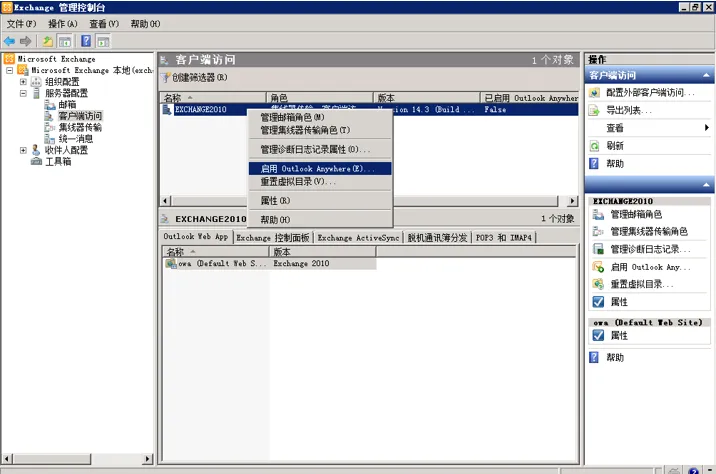Expand 查看 submenu arrow in actions
This screenshot has height=474, width=716.
(706, 128)
